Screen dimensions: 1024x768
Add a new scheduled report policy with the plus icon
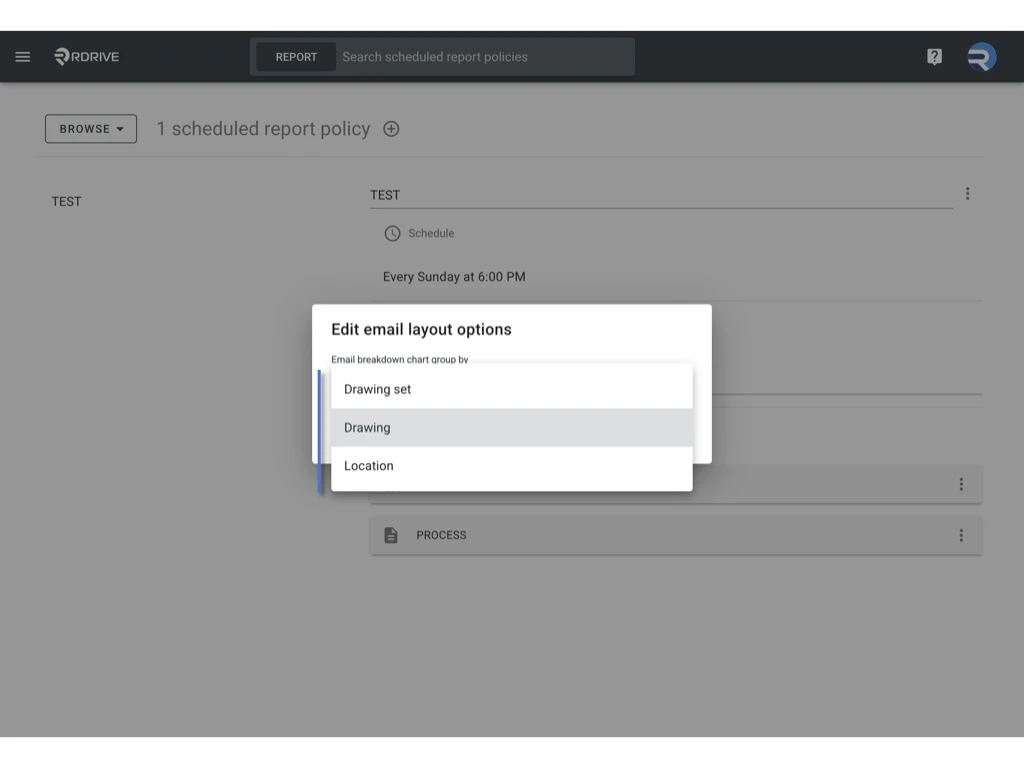(x=391, y=128)
